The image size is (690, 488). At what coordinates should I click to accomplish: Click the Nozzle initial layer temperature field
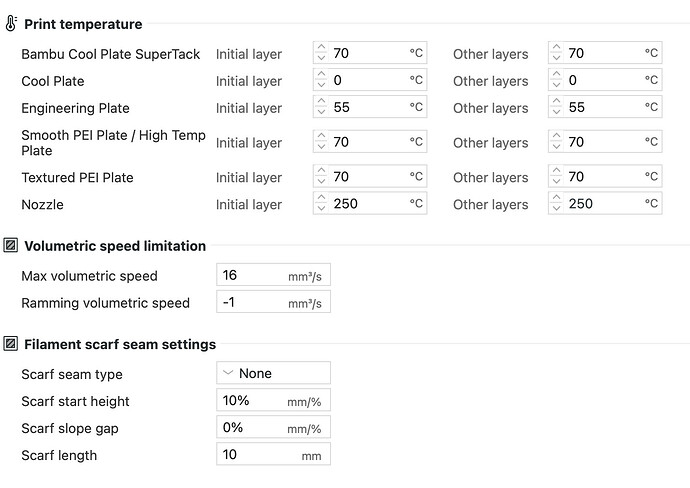click(x=370, y=203)
